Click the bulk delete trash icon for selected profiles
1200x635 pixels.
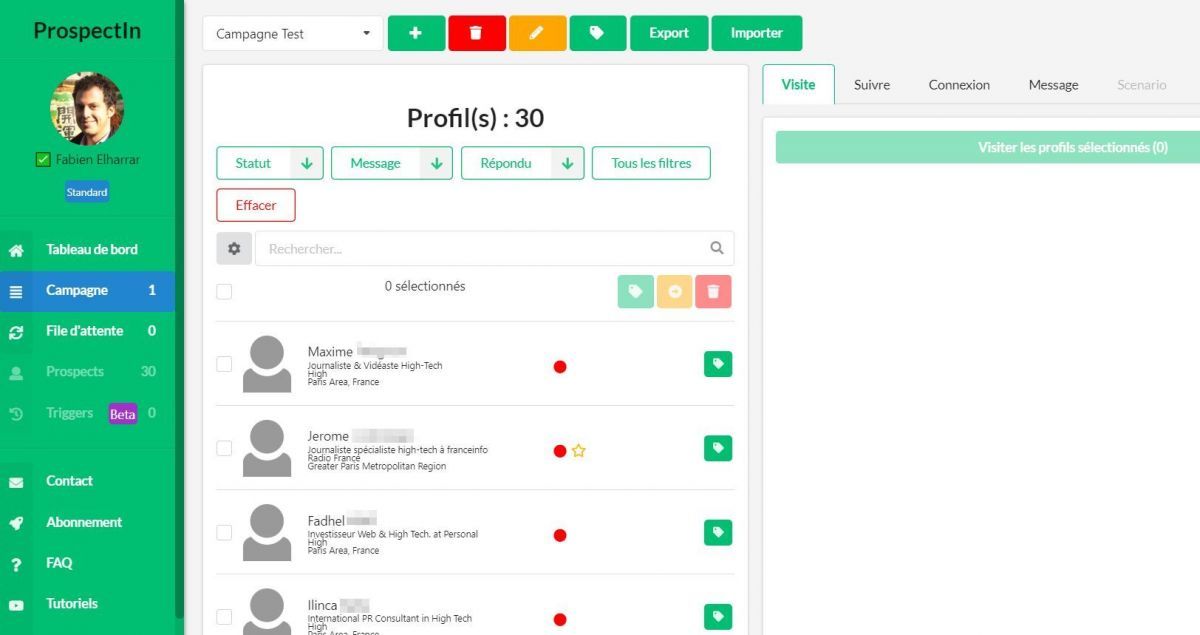713,291
